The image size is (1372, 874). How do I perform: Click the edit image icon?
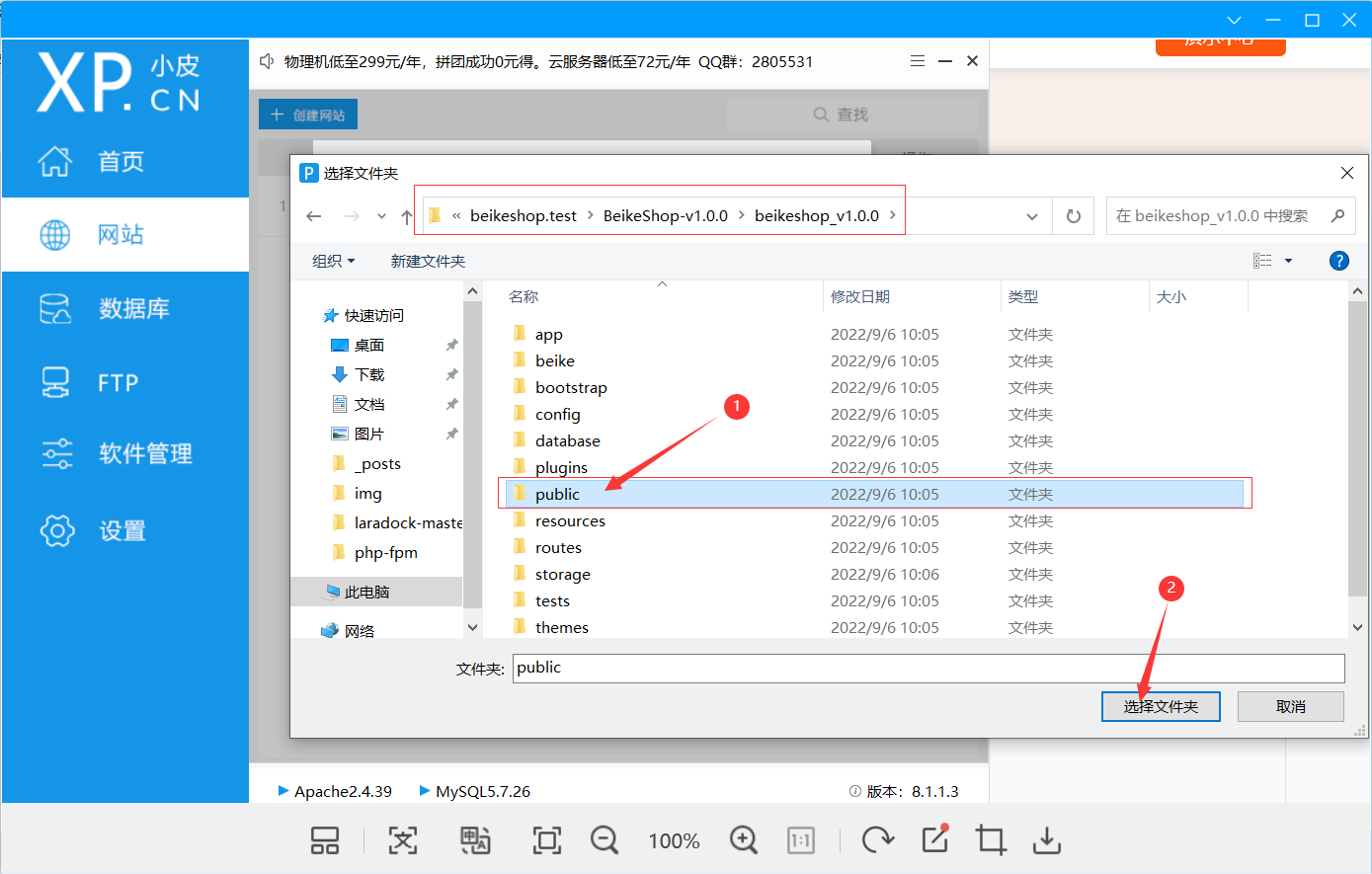click(x=934, y=839)
